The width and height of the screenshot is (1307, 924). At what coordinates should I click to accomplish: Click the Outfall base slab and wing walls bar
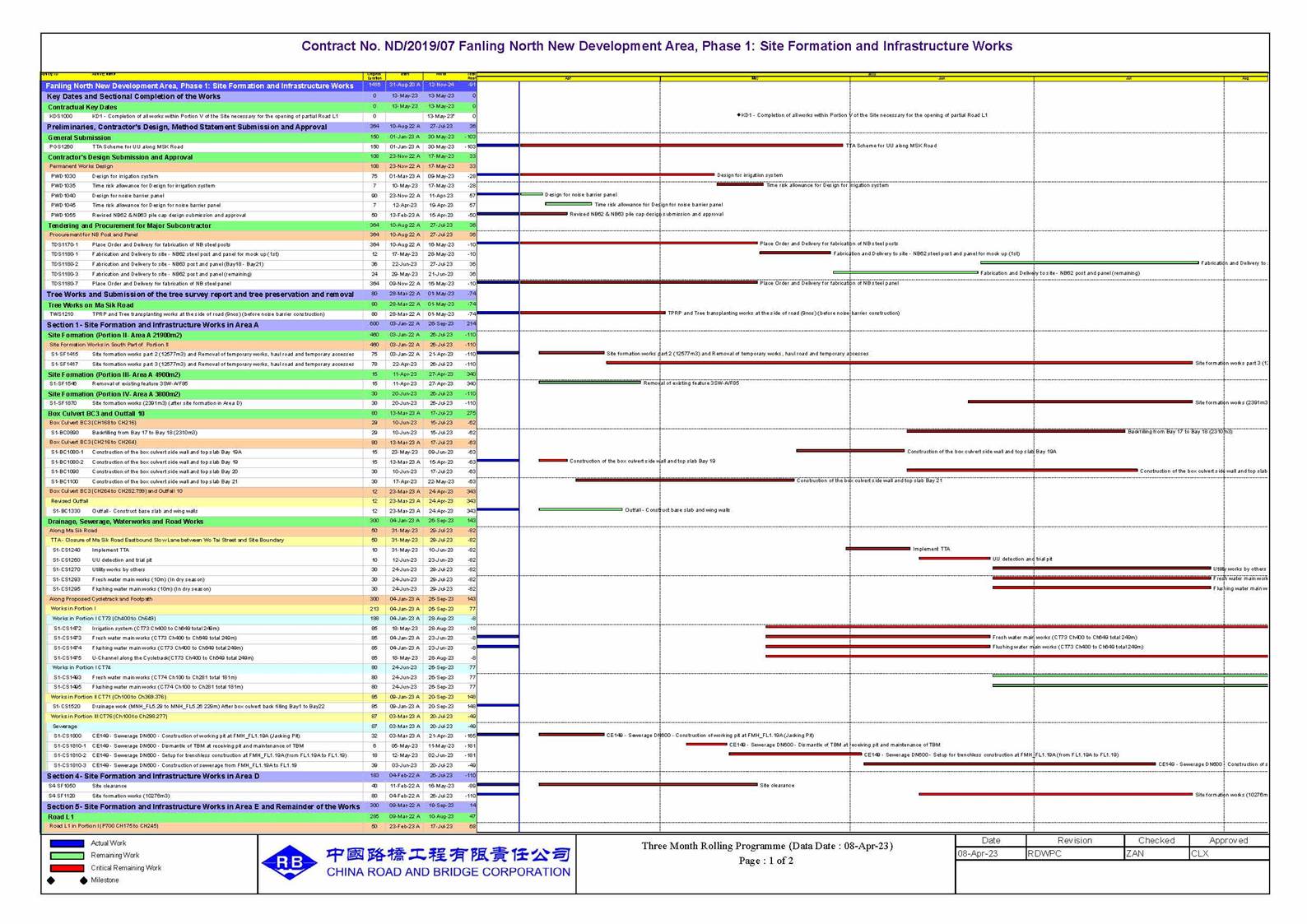tap(580, 510)
